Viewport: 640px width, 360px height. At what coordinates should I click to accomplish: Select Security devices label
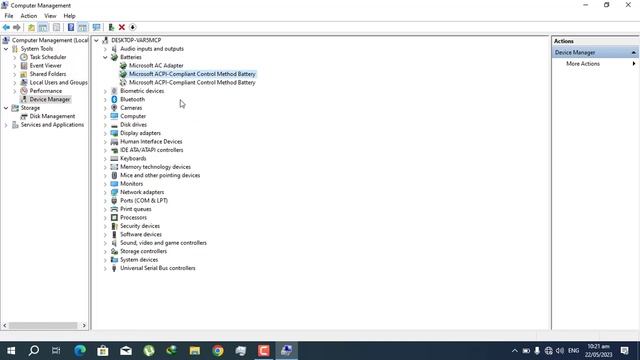[x=140, y=226]
